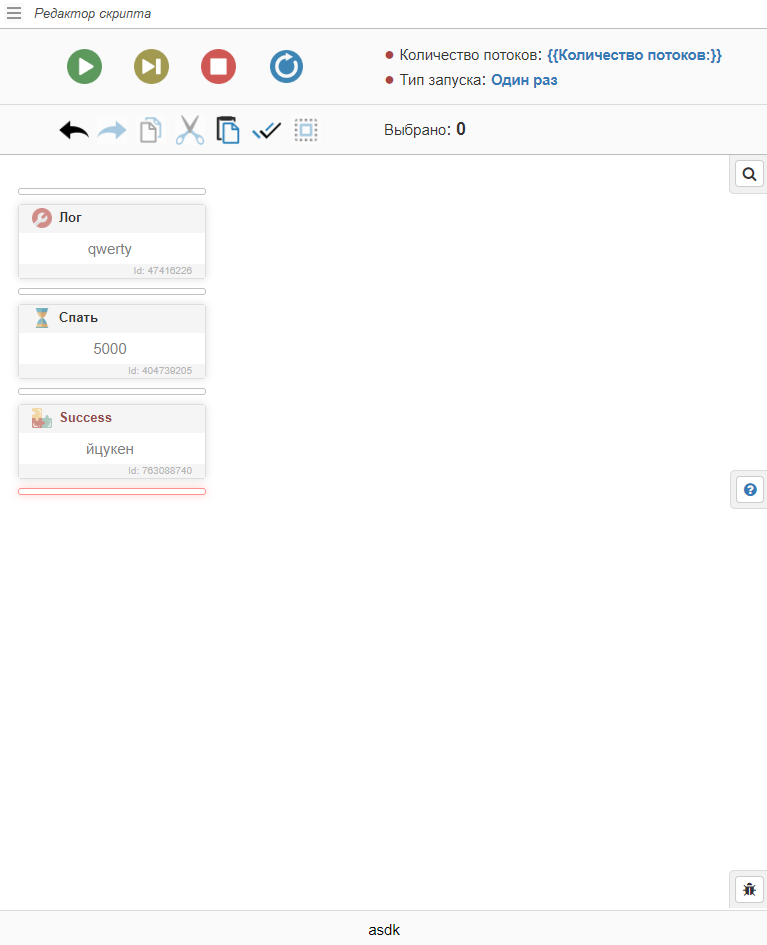
Task: Select the Спать action title
Action: click(x=78, y=318)
